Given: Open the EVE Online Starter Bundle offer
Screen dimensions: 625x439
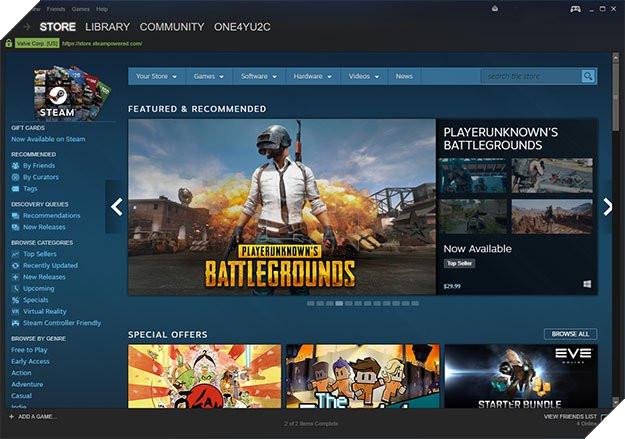Looking at the screenshot, I should [x=521, y=376].
